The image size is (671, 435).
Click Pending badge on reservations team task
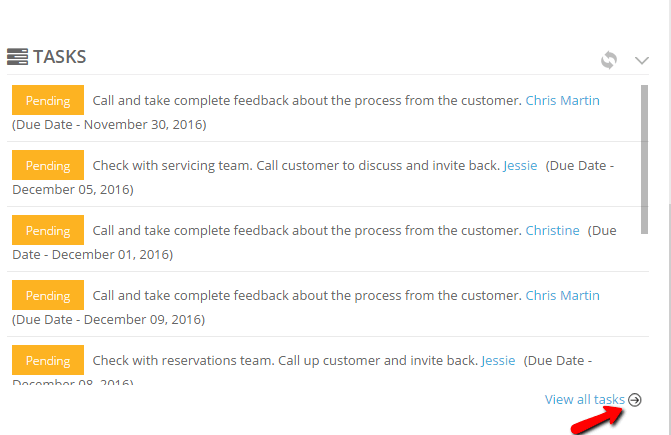[48, 360]
